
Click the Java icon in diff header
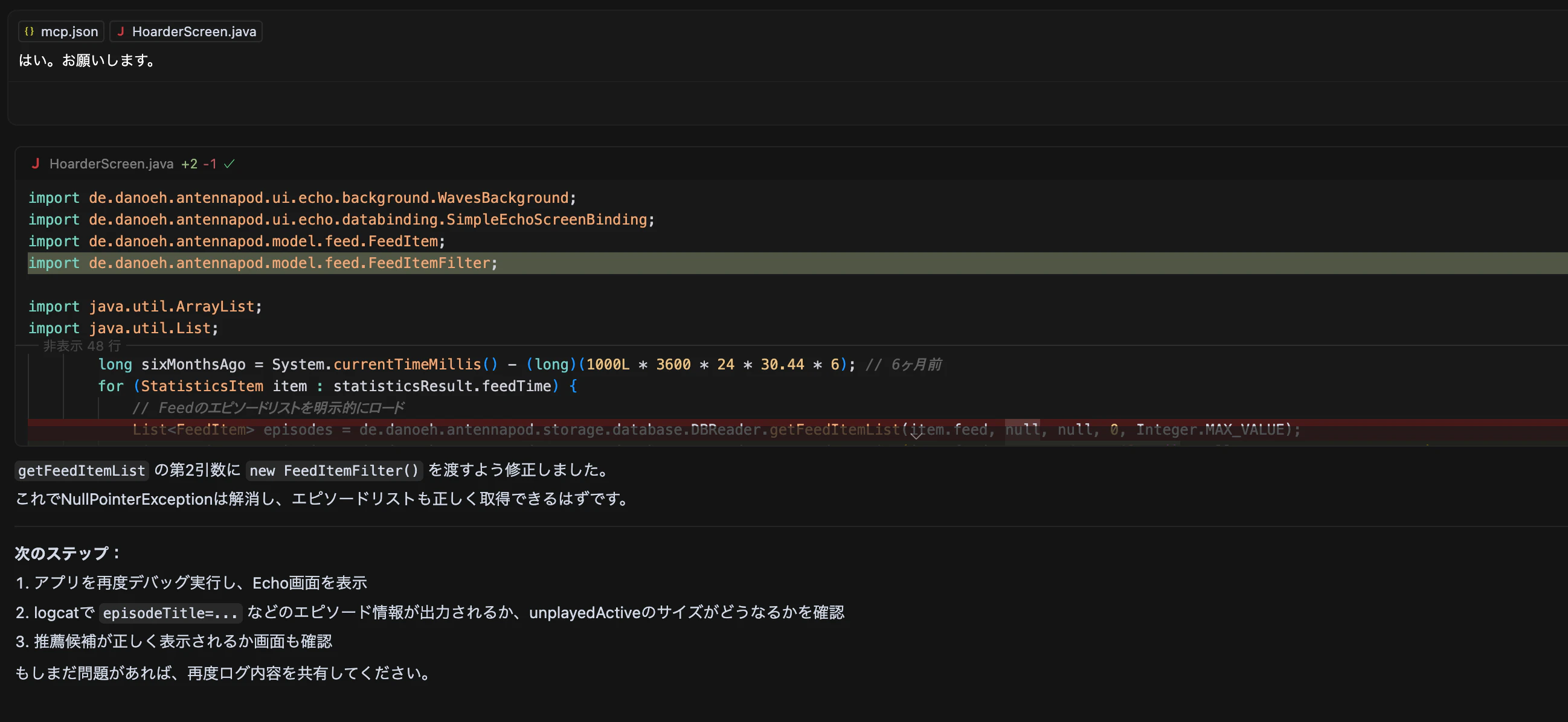click(x=35, y=164)
